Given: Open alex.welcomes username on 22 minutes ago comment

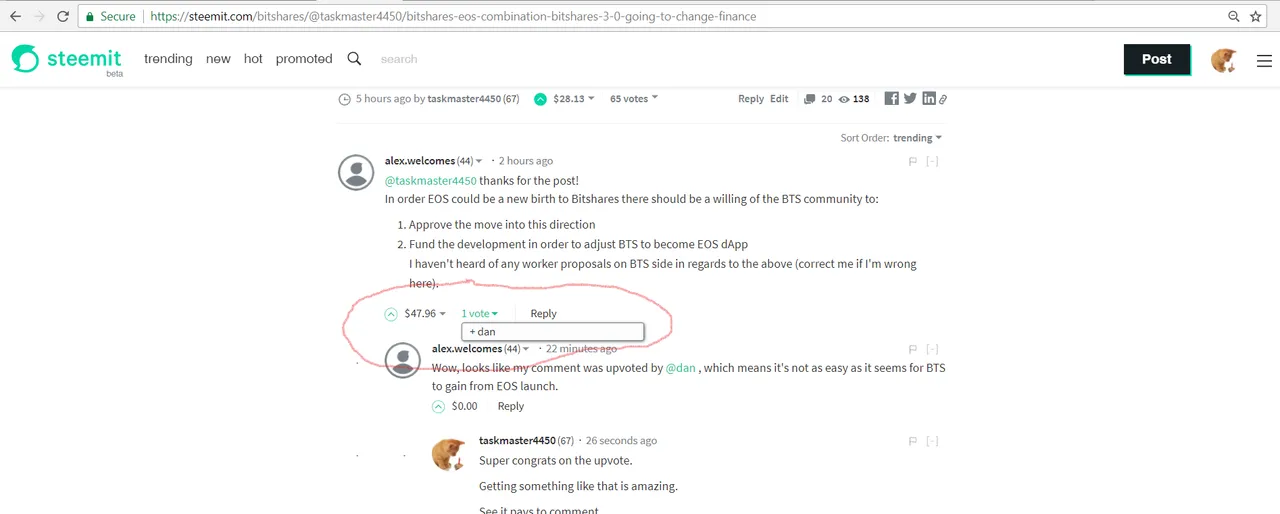Looking at the screenshot, I should (467, 349).
